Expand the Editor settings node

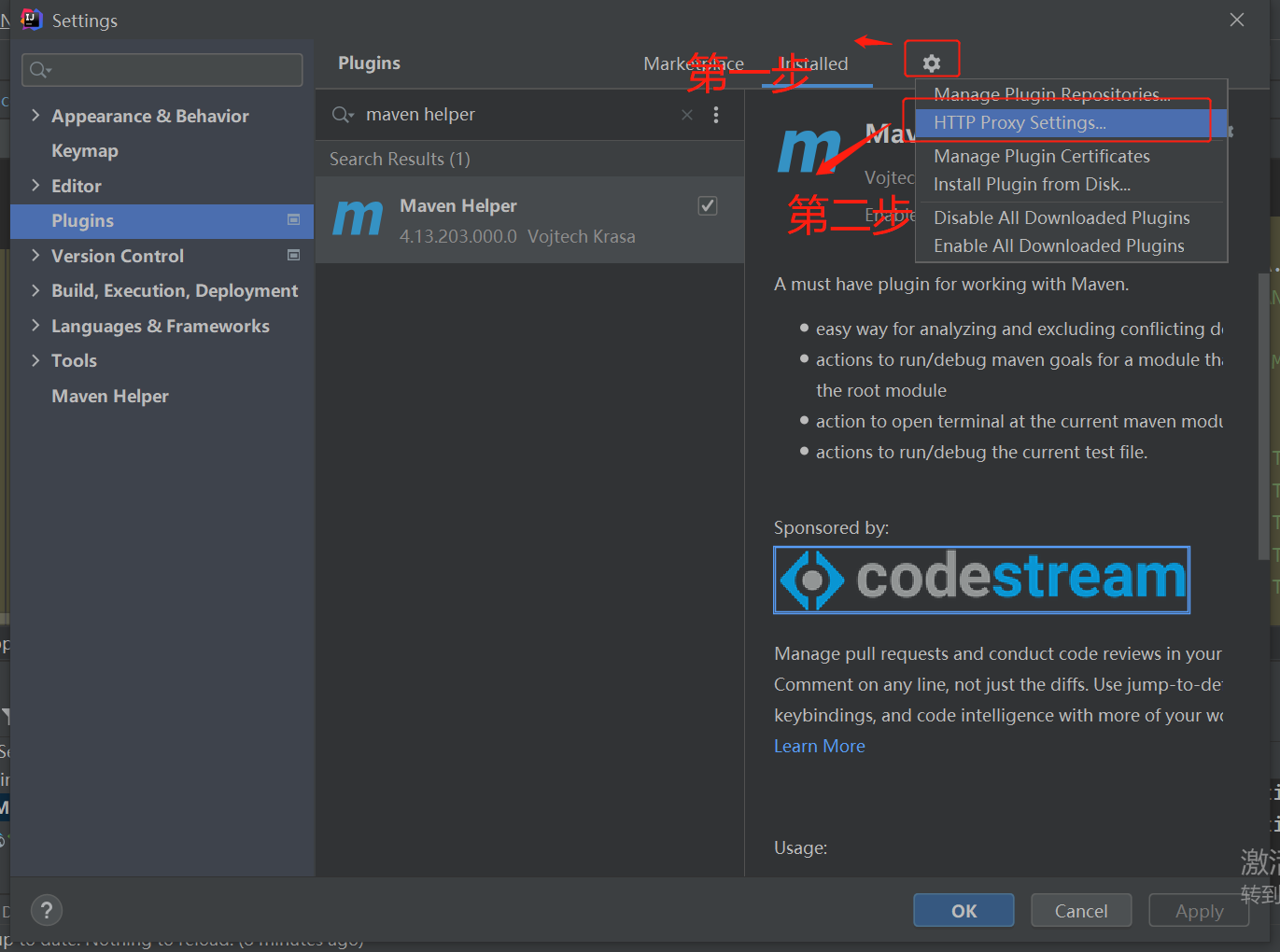(x=35, y=185)
